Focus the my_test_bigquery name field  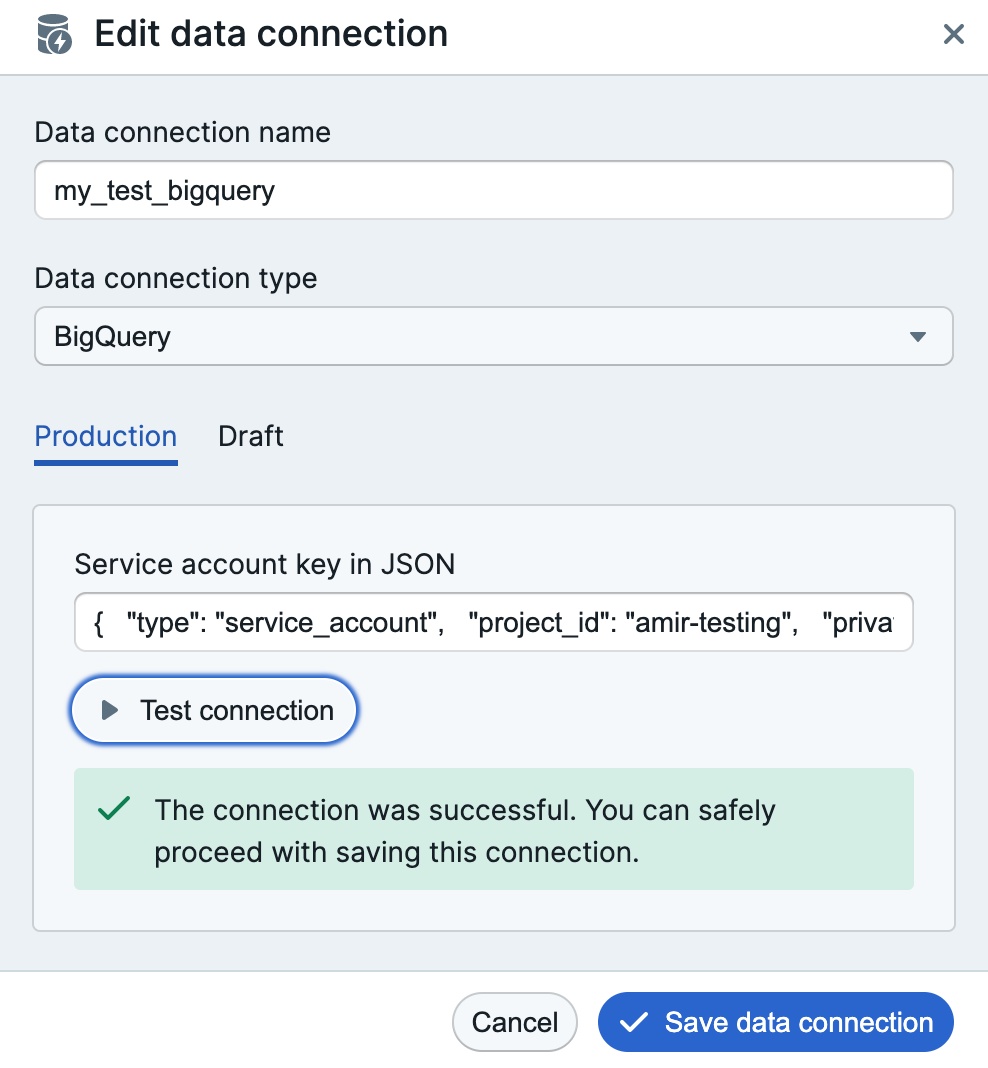click(x=494, y=190)
